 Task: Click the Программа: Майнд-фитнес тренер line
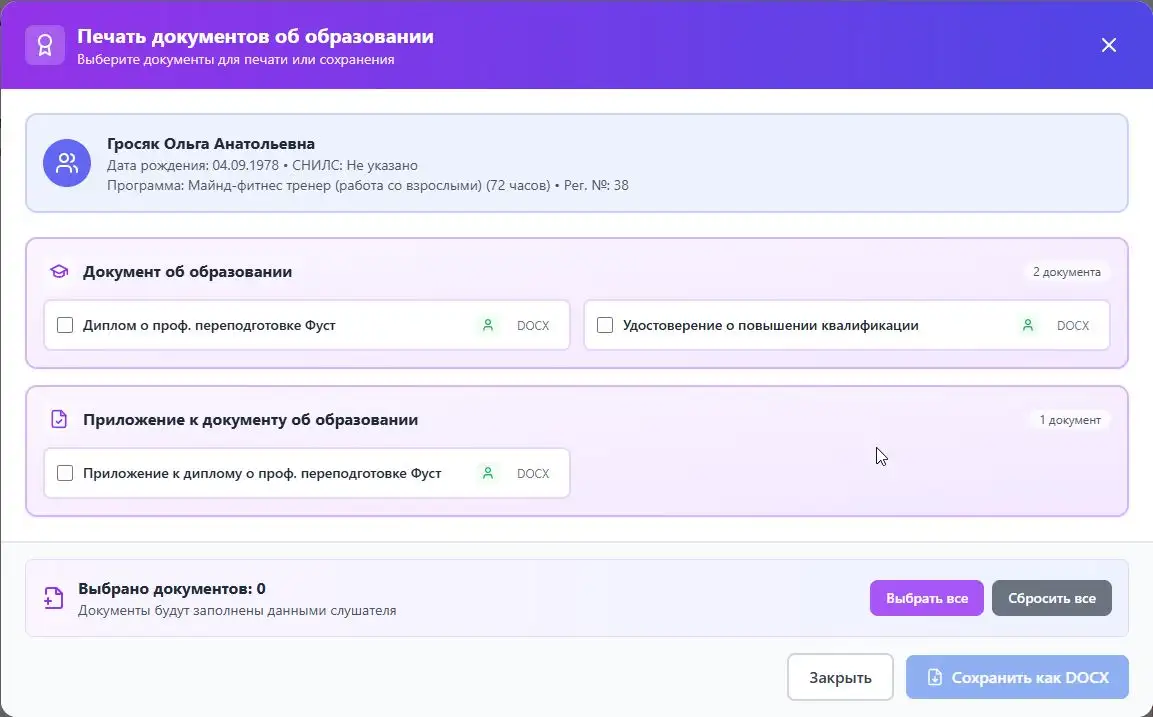(x=368, y=185)
